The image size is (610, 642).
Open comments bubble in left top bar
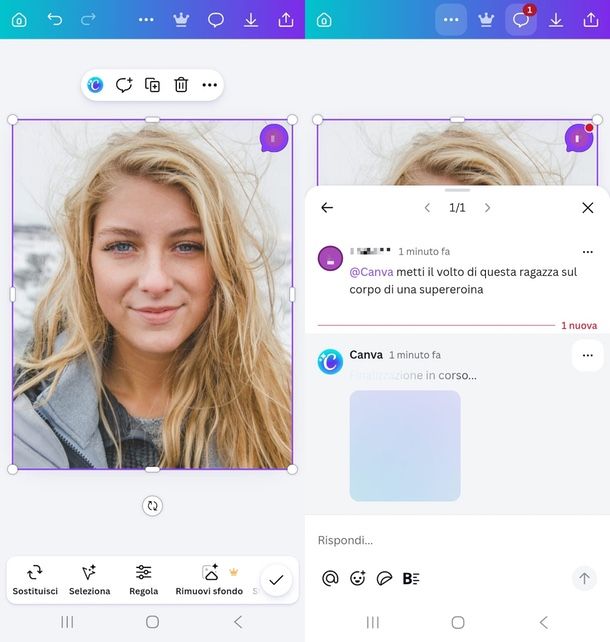click(x=216, y=20)
